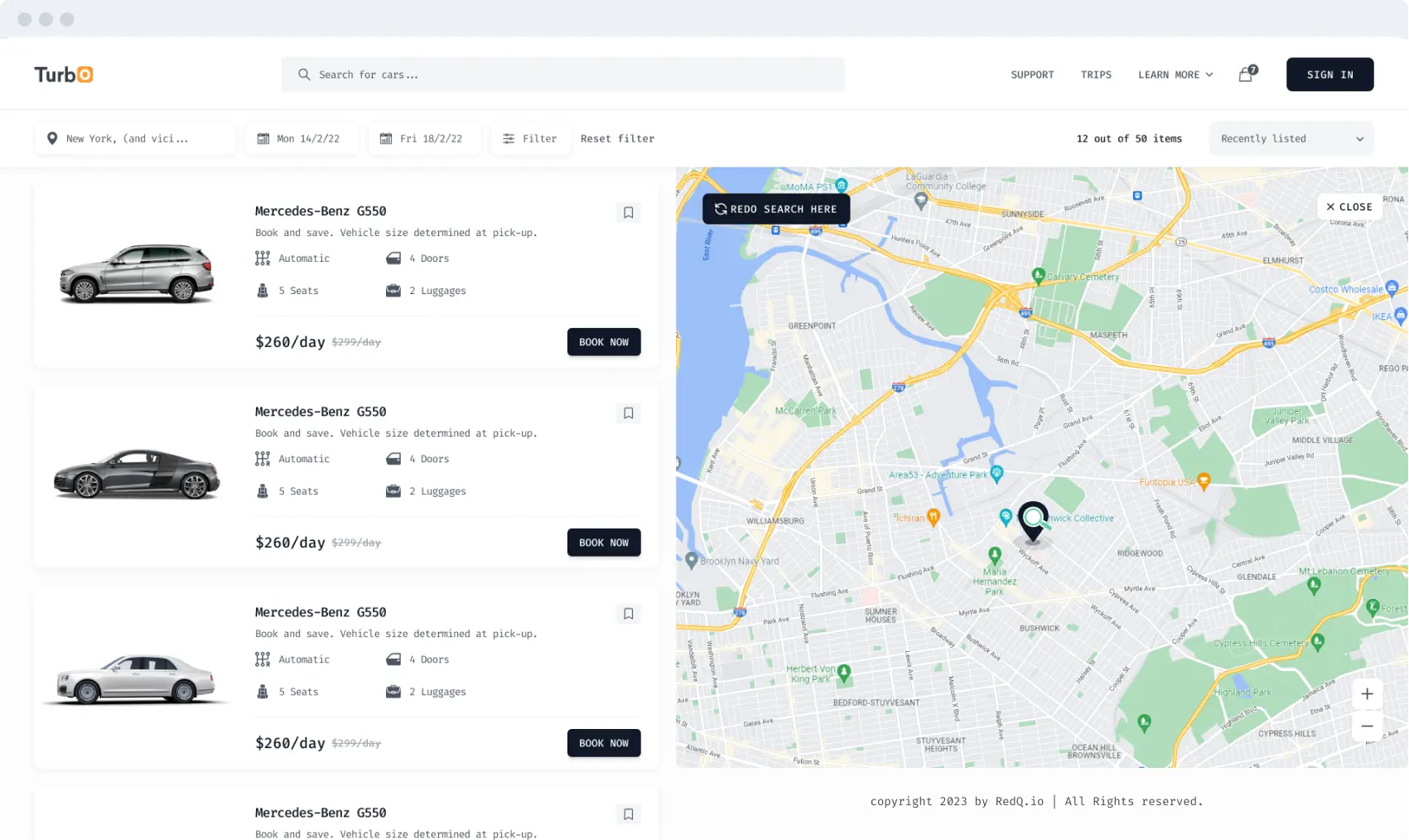The width and height of the screenshot is (1409, 840).
Task: Bookmark the first Mercedes-Benz G550 listing
Action: [x=629, y=213]
